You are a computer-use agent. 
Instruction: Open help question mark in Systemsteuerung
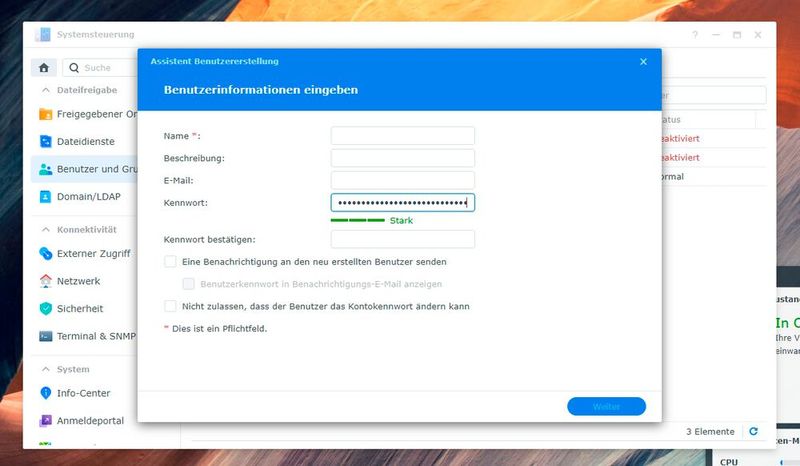click(695, 35)
